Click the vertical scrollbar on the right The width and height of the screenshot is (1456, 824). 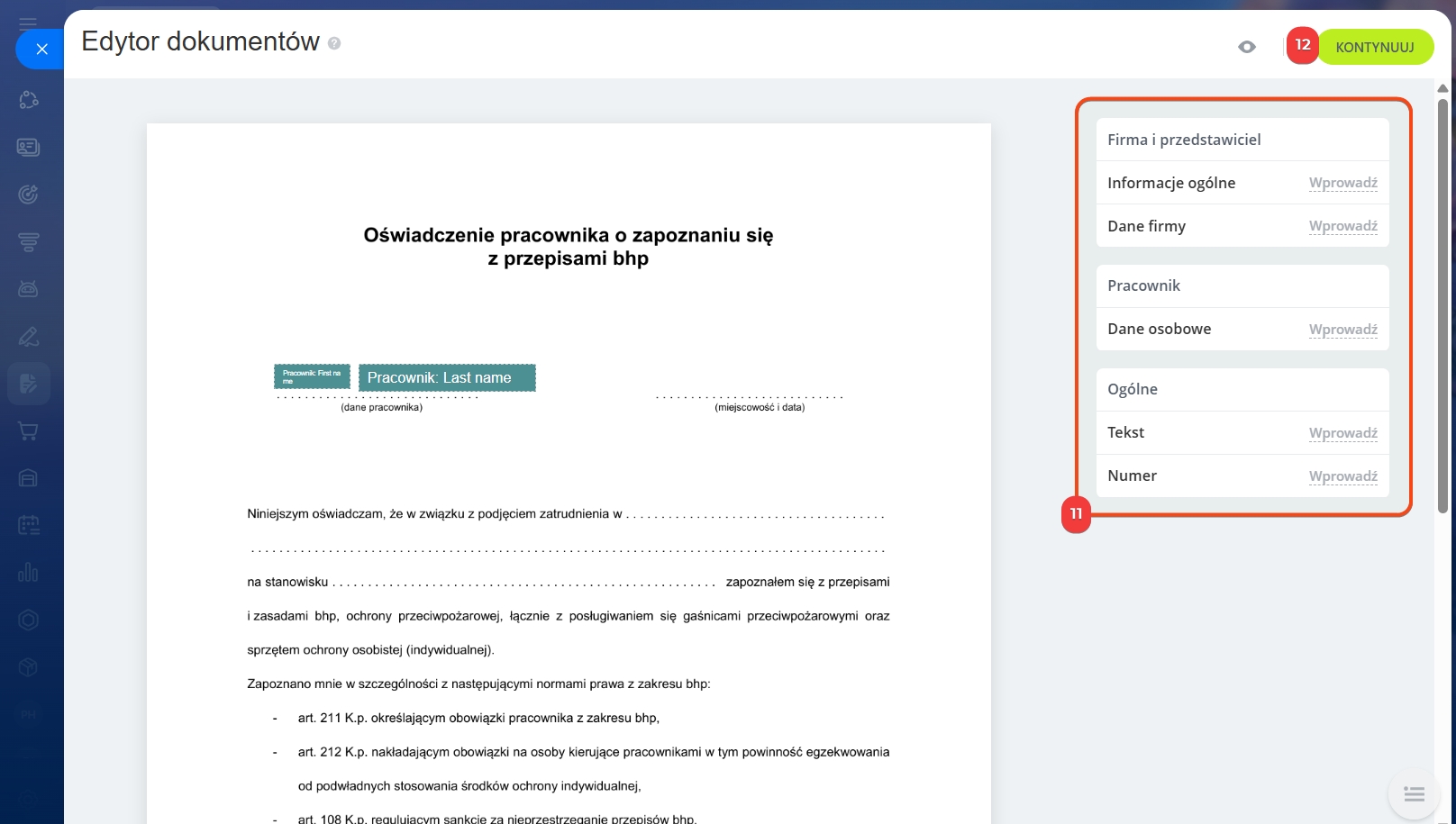[1442, 306]
